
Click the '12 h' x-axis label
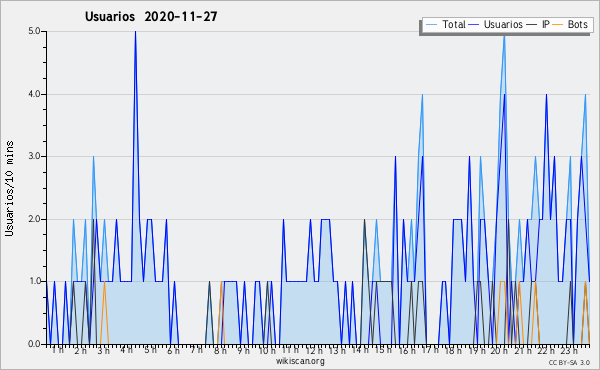point(314,351)
